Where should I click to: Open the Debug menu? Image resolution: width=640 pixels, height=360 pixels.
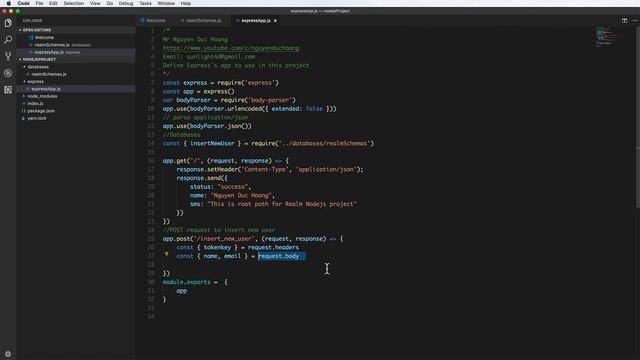point(126,3)
